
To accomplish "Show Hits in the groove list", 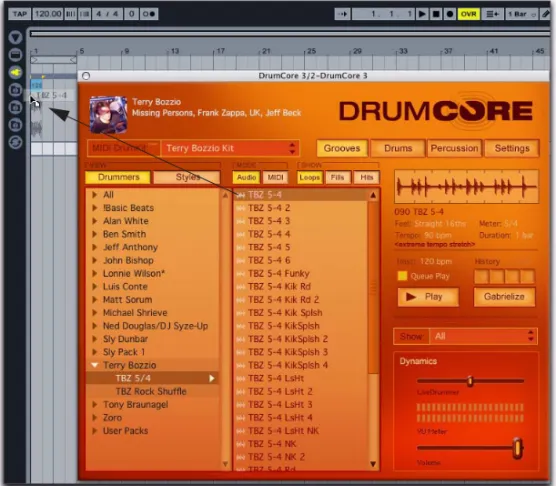I will tap(367, 177).
